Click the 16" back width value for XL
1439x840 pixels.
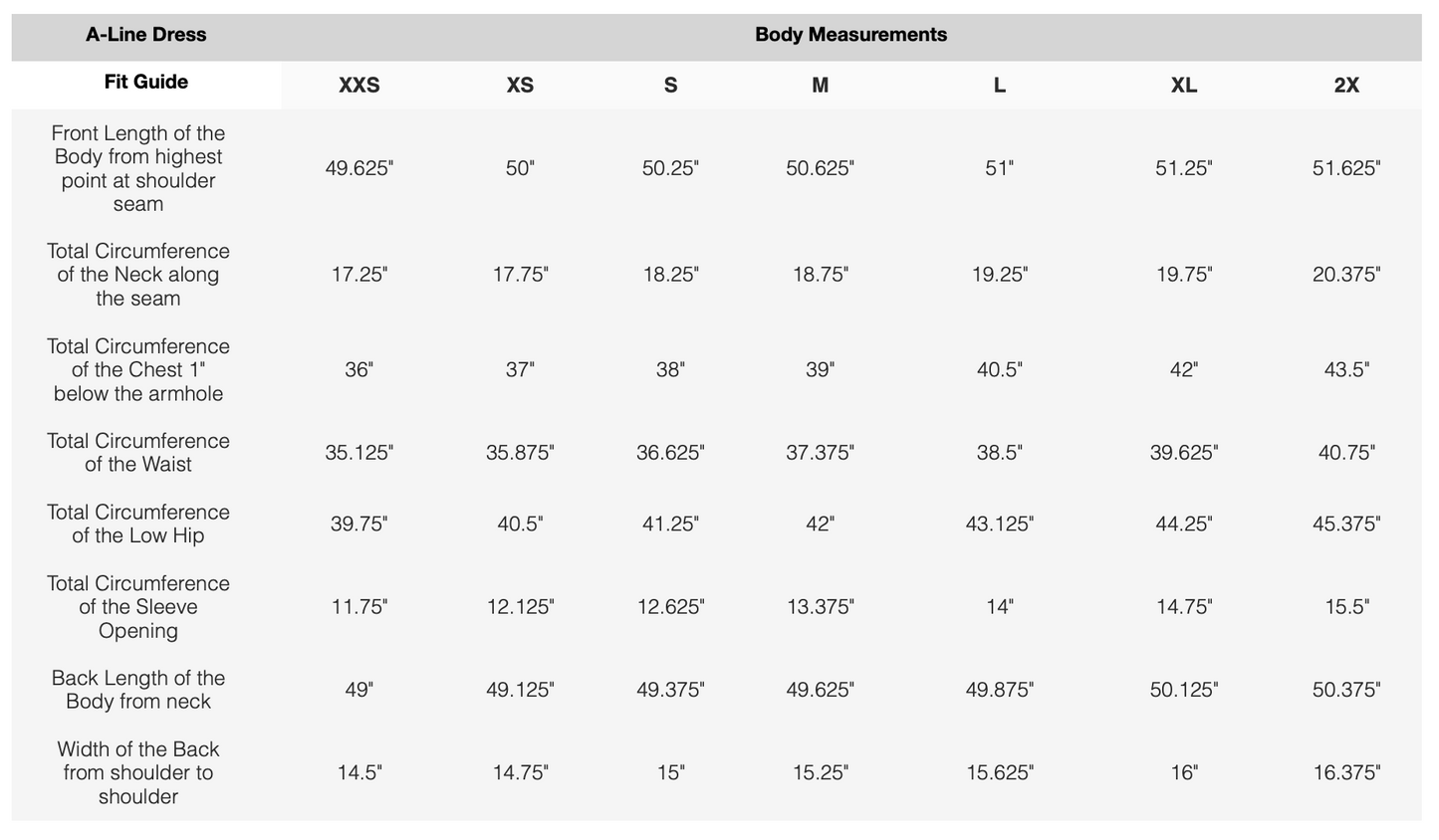1183,772
